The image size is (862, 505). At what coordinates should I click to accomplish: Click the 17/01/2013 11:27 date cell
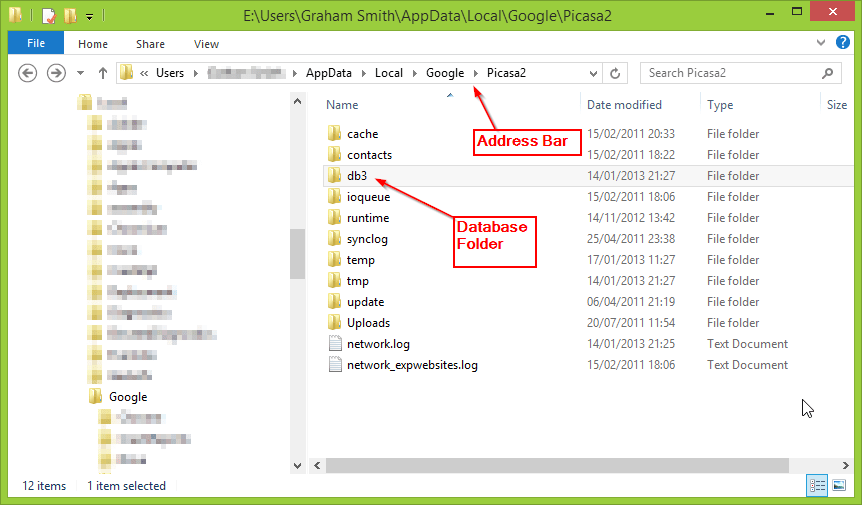point(631,260)
